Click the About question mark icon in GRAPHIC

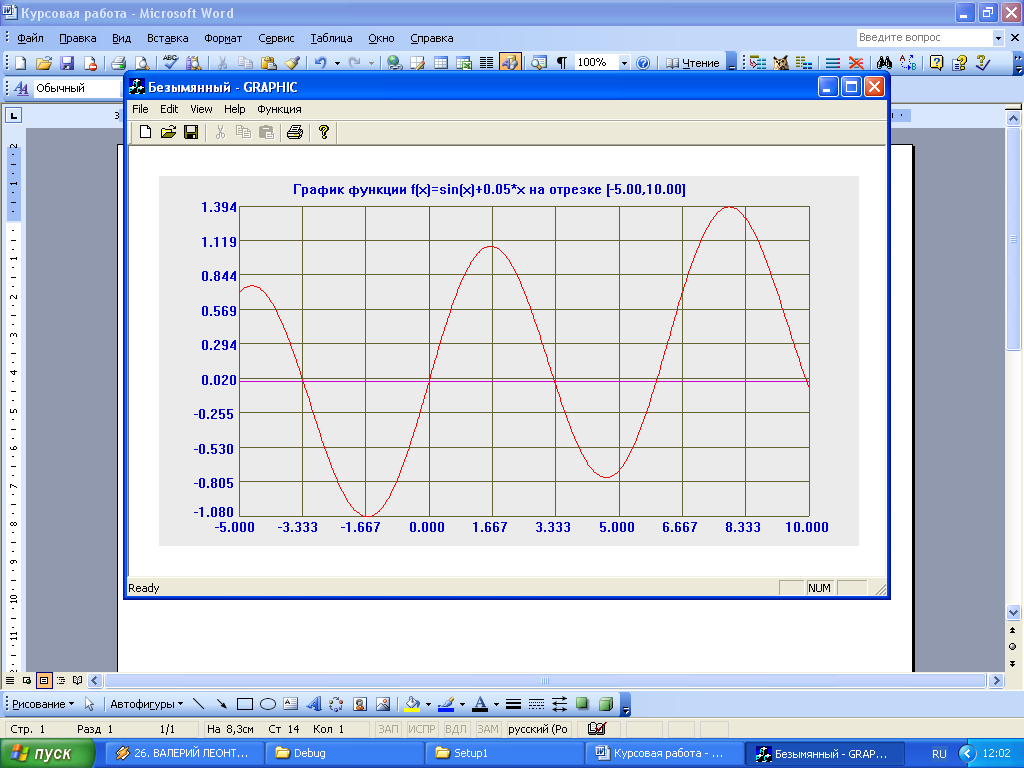(x=323, y=132)
